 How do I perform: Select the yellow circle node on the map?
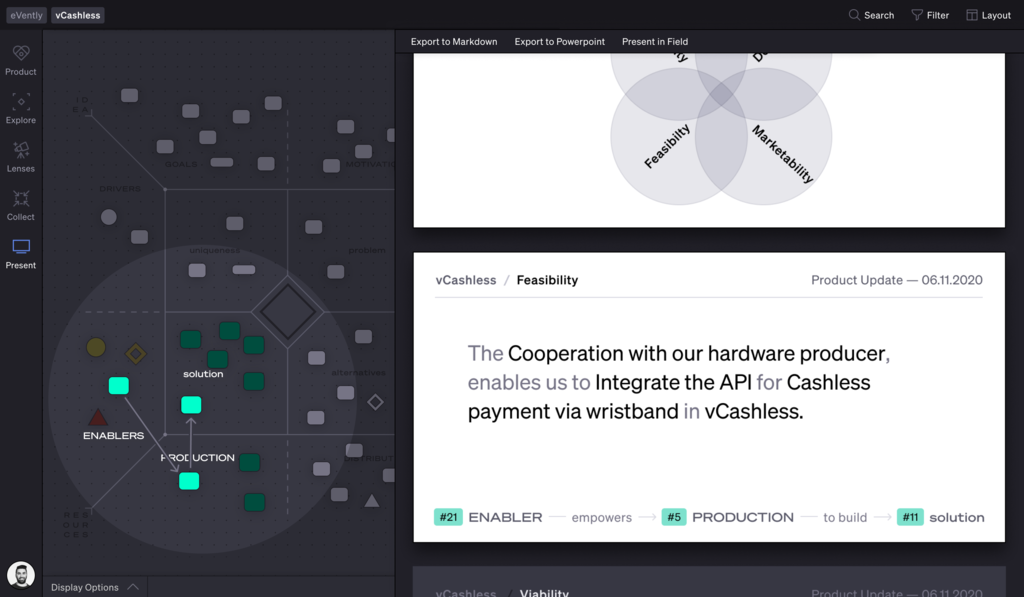pos(96,347)
